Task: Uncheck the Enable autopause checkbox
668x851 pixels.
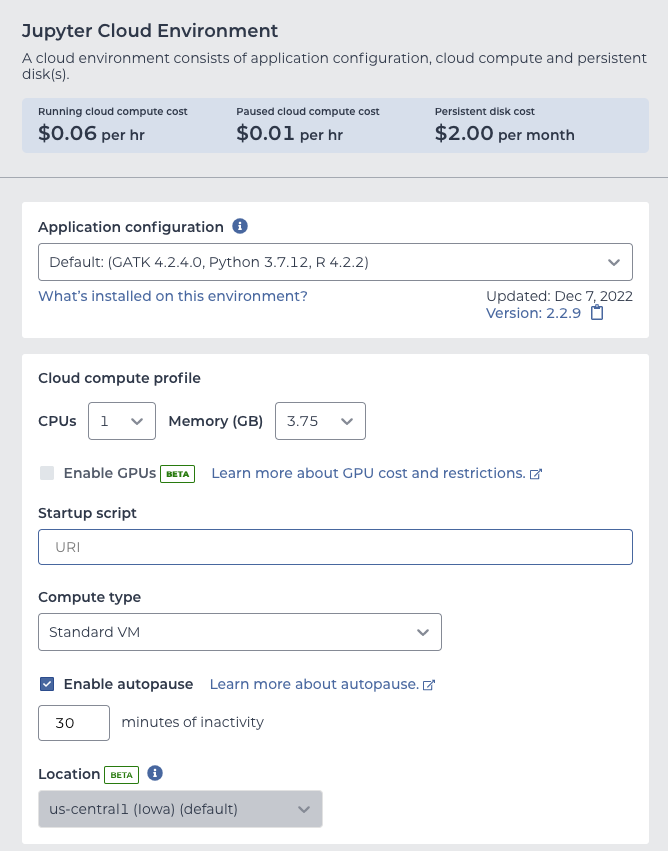Action: (x=47, y=684)
